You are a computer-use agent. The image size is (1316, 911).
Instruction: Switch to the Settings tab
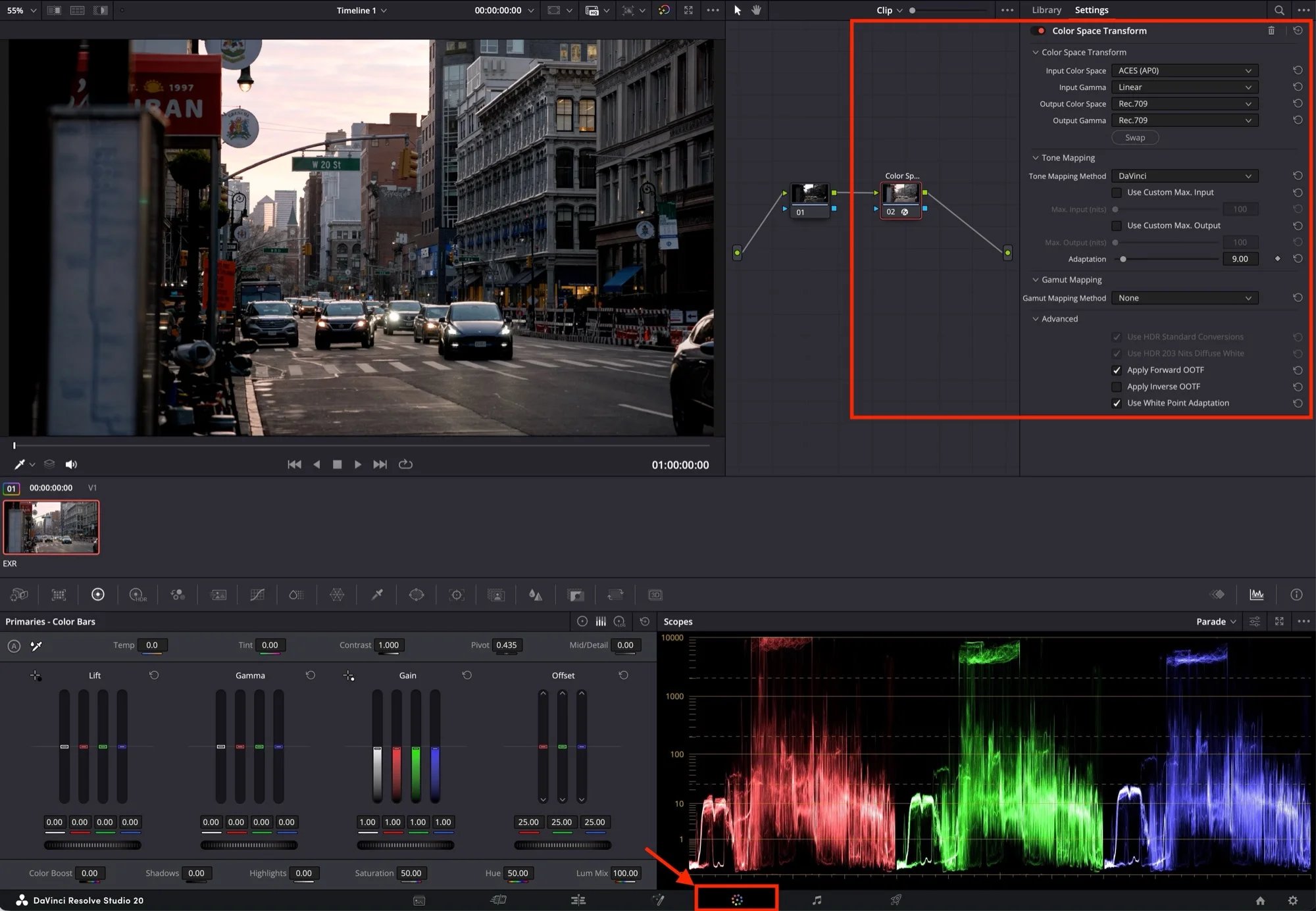click(x=1092, y=10)
